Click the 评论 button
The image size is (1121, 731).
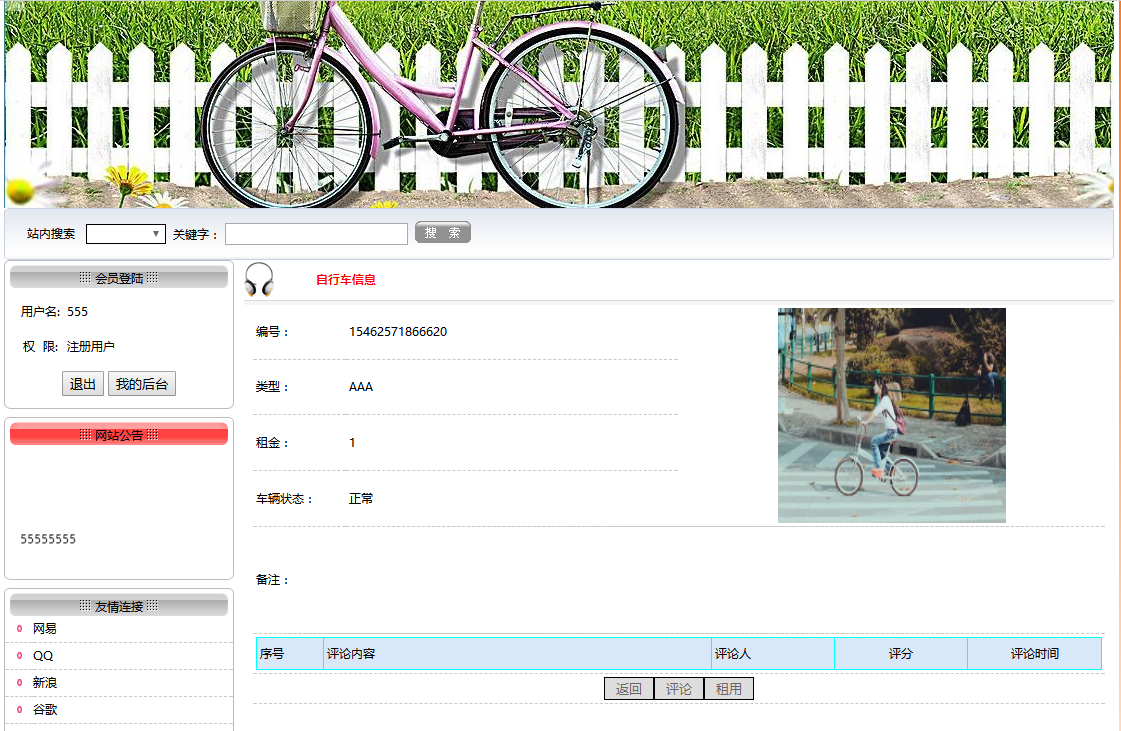(x=678, y=689)
